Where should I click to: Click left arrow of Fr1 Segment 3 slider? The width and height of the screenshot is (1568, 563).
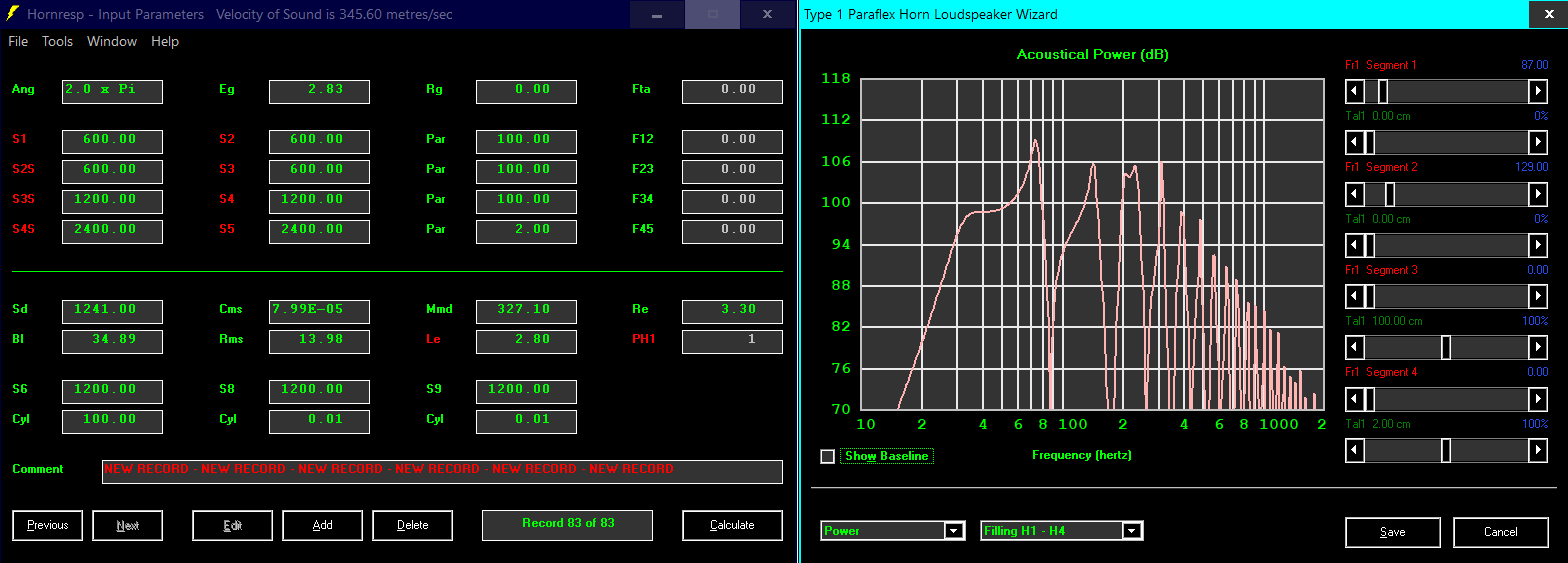(1354, 297)
